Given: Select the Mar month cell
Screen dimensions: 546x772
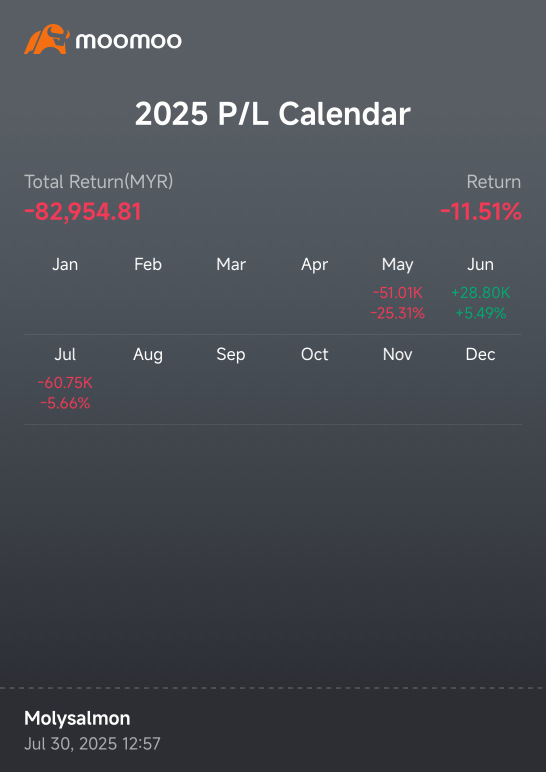Looking at the screenshot, I should [x=231, y=290].
